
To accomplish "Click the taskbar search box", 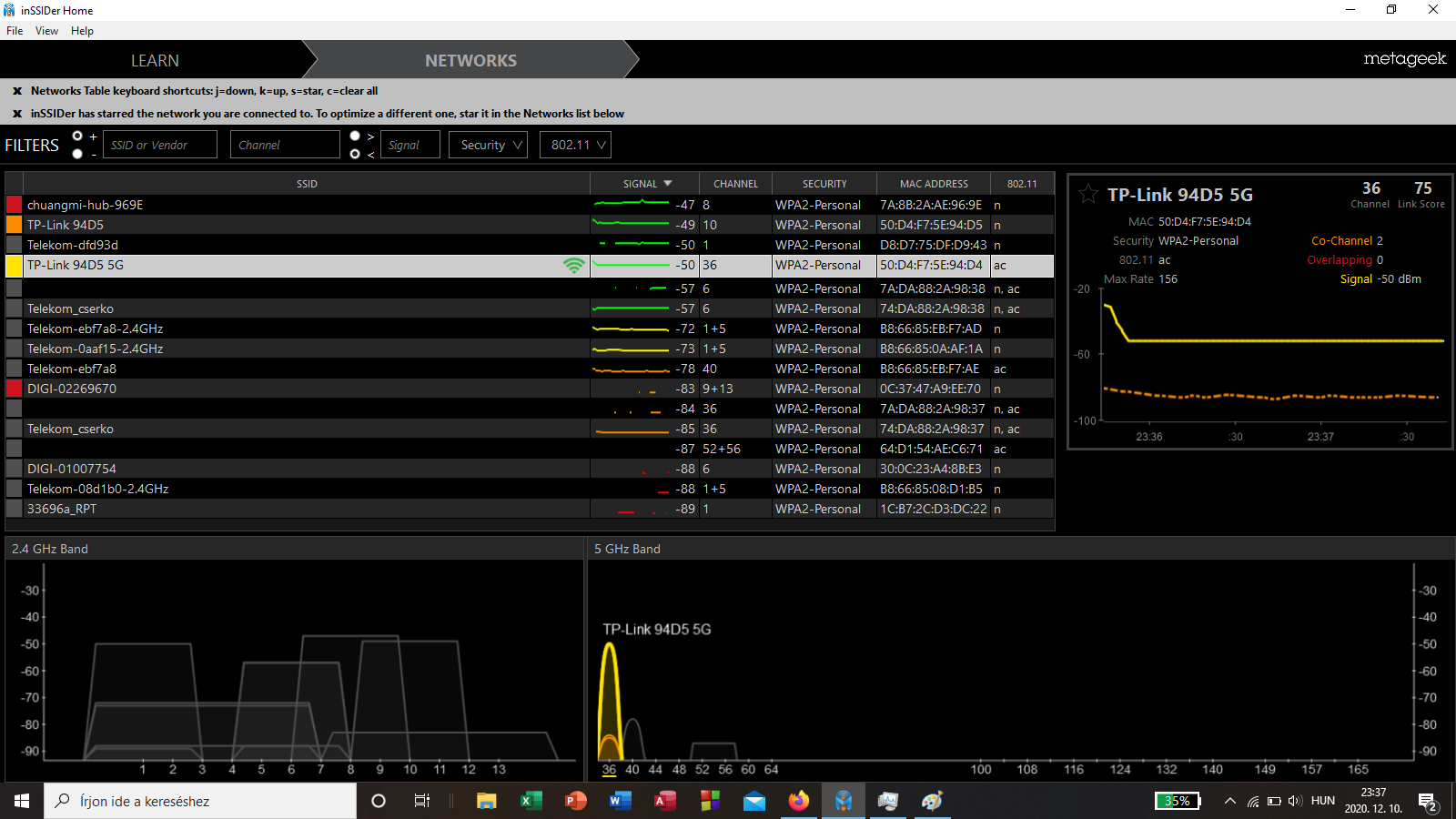I will pos(200,801).
